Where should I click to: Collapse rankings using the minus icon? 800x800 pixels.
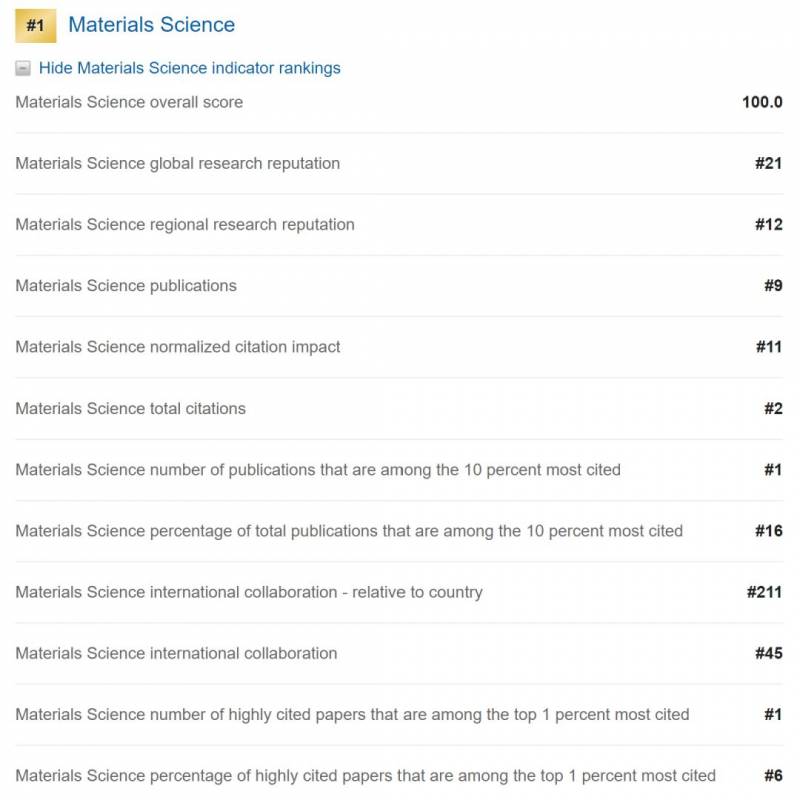[x=23, y=69]
